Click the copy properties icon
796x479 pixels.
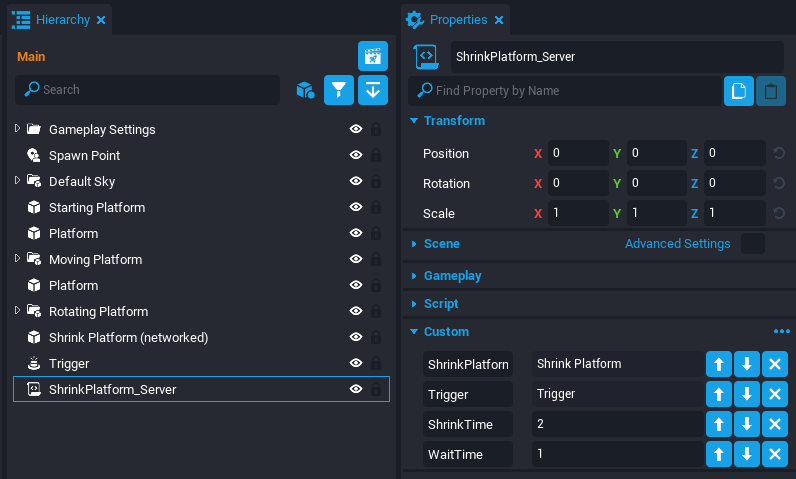click(738, 91)
